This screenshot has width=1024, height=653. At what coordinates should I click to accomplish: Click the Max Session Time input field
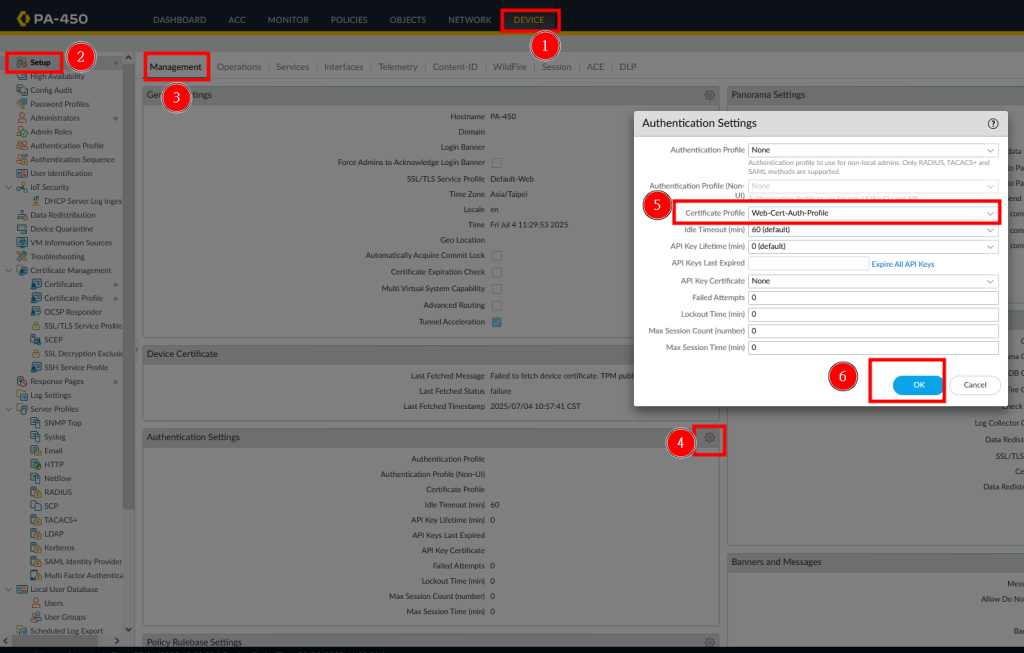coord(873,347)
